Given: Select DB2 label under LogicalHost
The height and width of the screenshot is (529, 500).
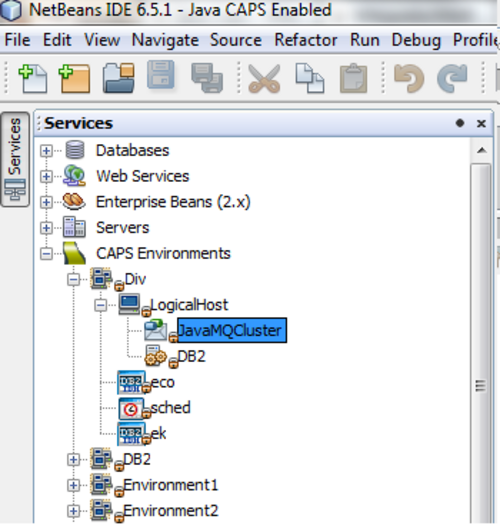Looking at the screenshot, I should pos(191,356).
